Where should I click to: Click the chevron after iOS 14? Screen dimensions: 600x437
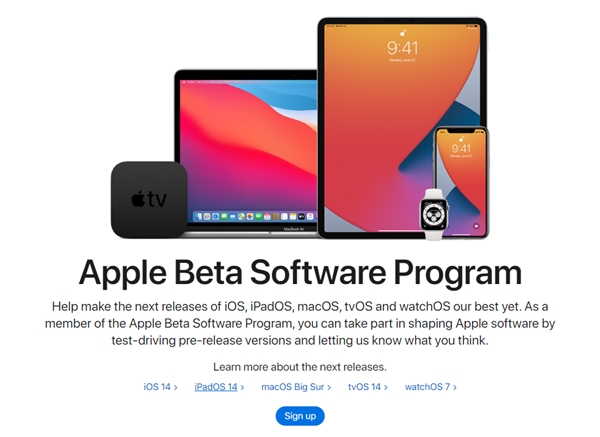click(176, 387)
